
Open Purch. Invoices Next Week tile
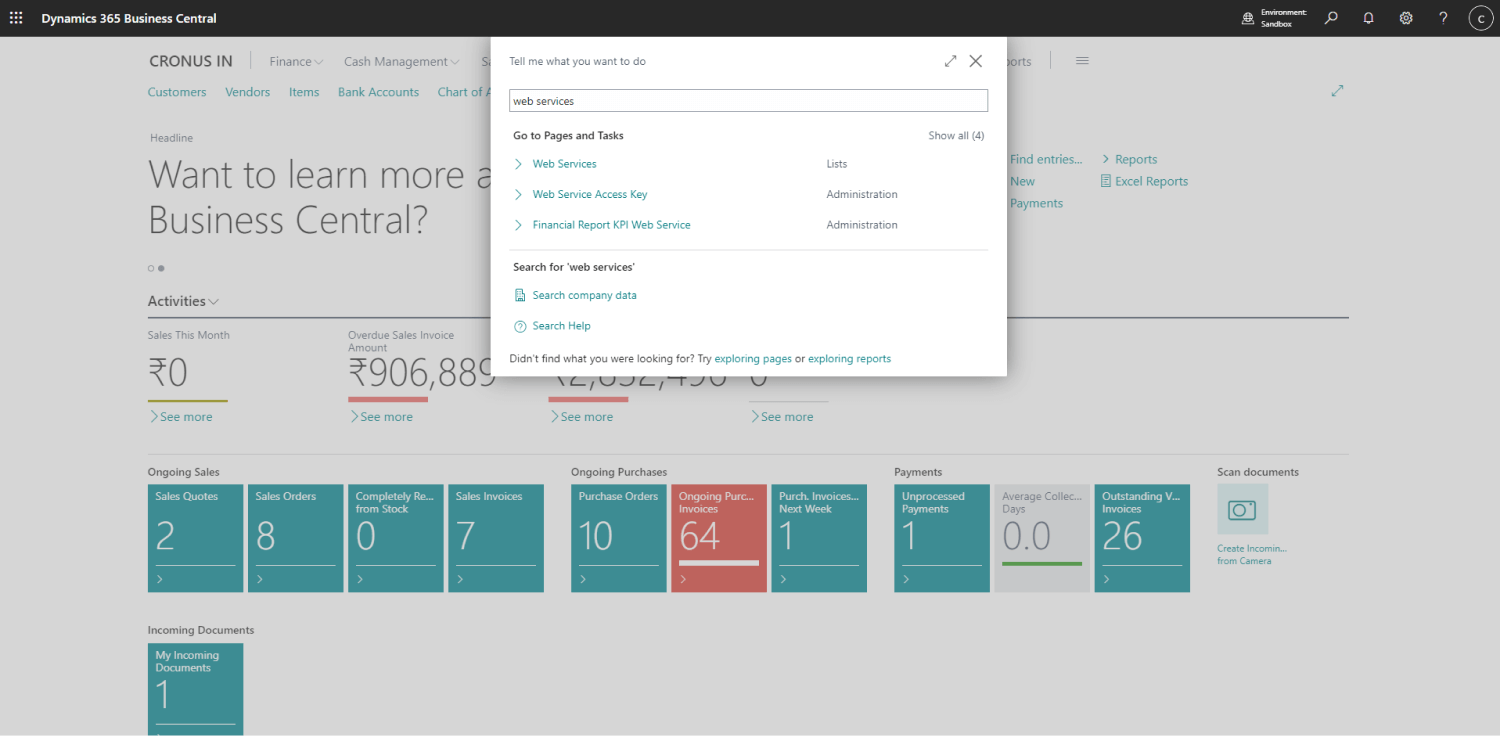point(819,538)
